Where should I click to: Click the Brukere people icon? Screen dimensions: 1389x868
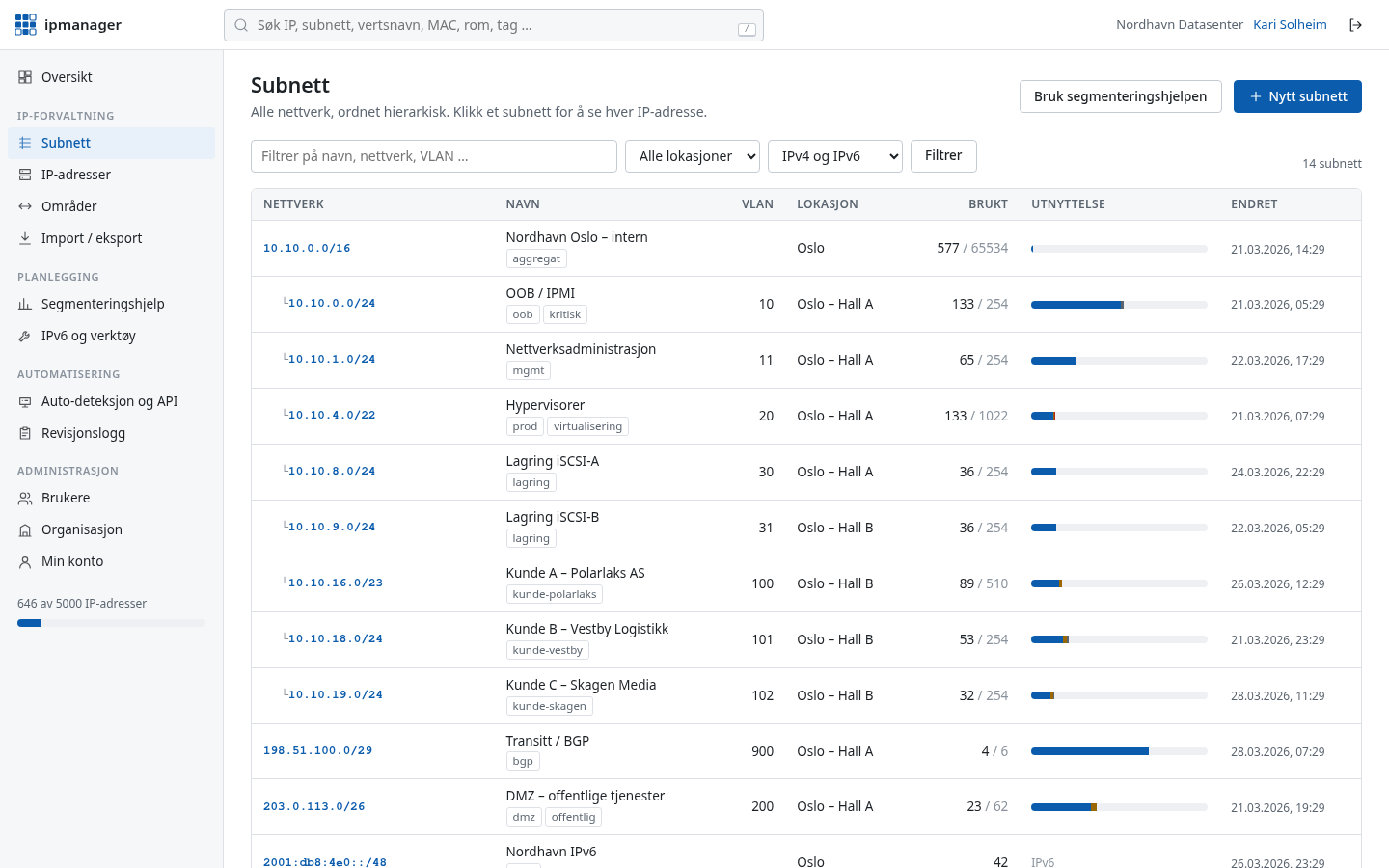tap(25, 498)
